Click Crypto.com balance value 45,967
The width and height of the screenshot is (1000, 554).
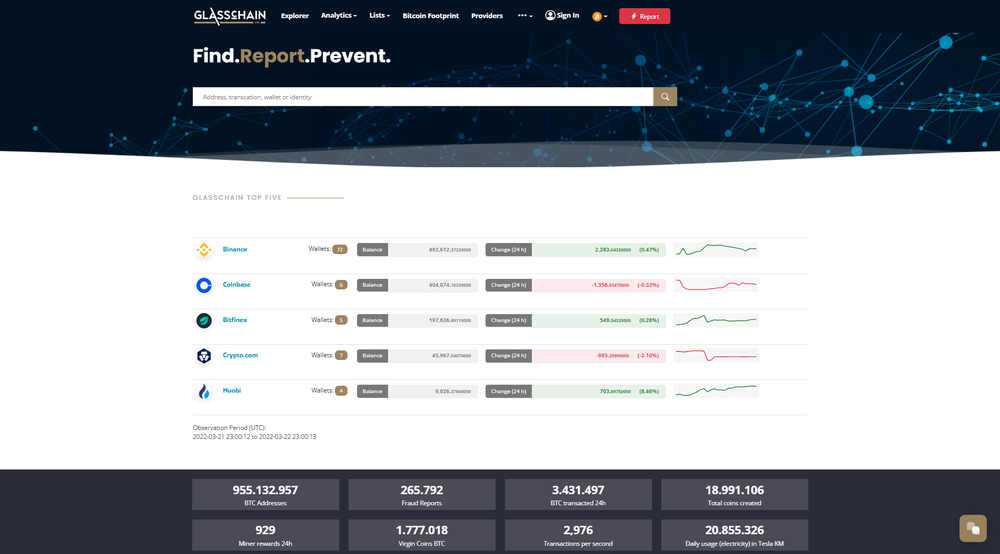click(452, 356)
